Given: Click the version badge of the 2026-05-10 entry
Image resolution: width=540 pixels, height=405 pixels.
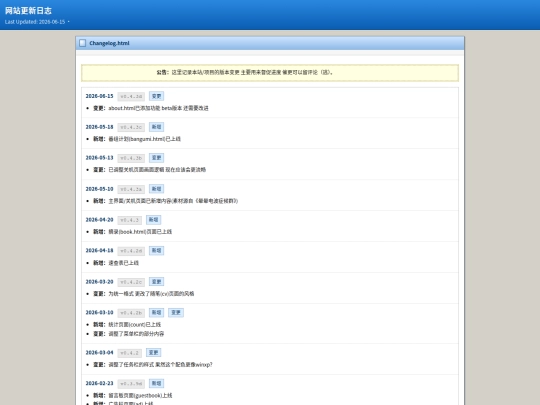Looking at the screenshot, I should point(131,189).
